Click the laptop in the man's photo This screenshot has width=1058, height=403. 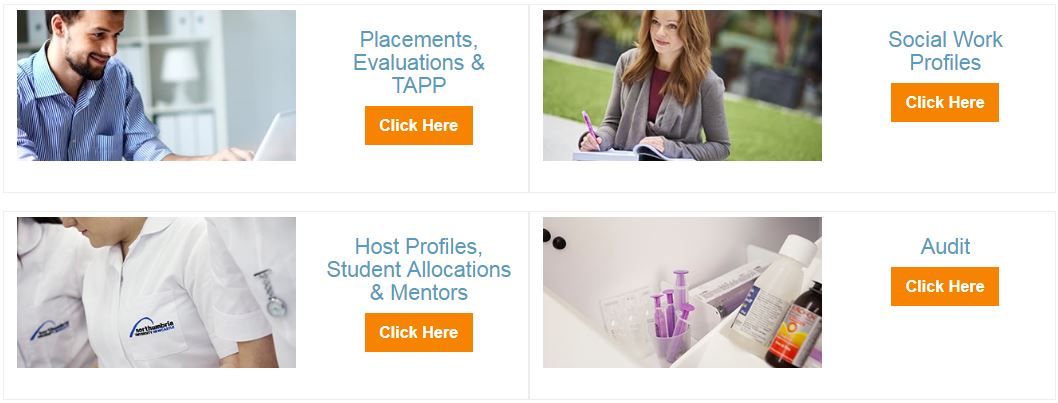275,136
